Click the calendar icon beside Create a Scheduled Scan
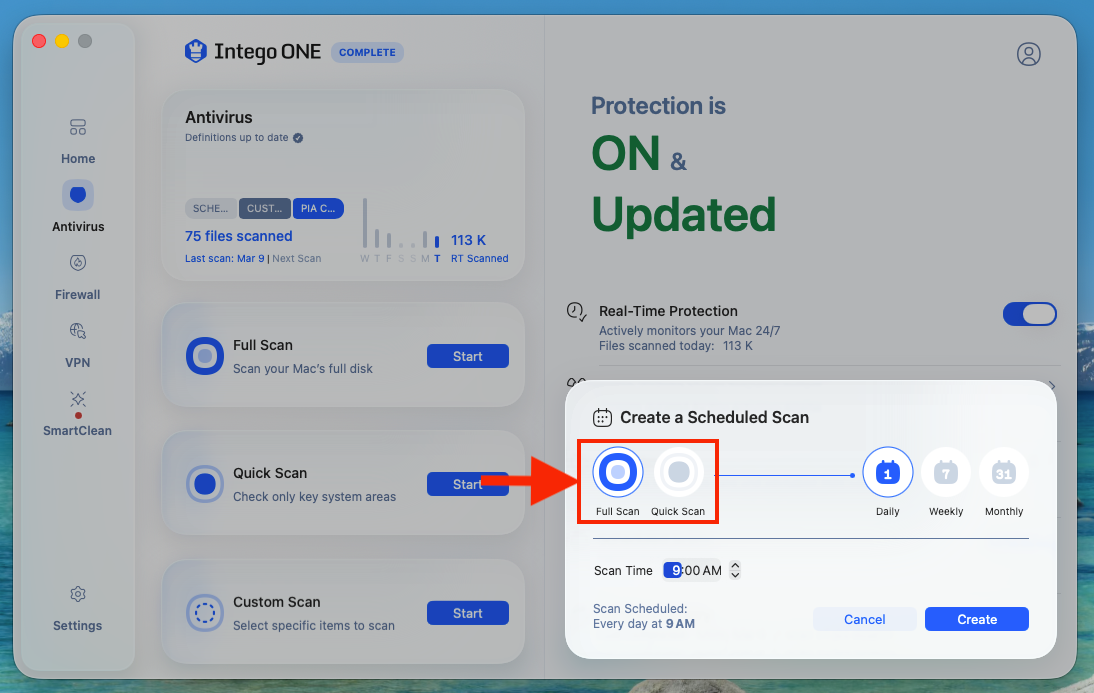Viewport: 1094px width, 693px height. [602, 417]
